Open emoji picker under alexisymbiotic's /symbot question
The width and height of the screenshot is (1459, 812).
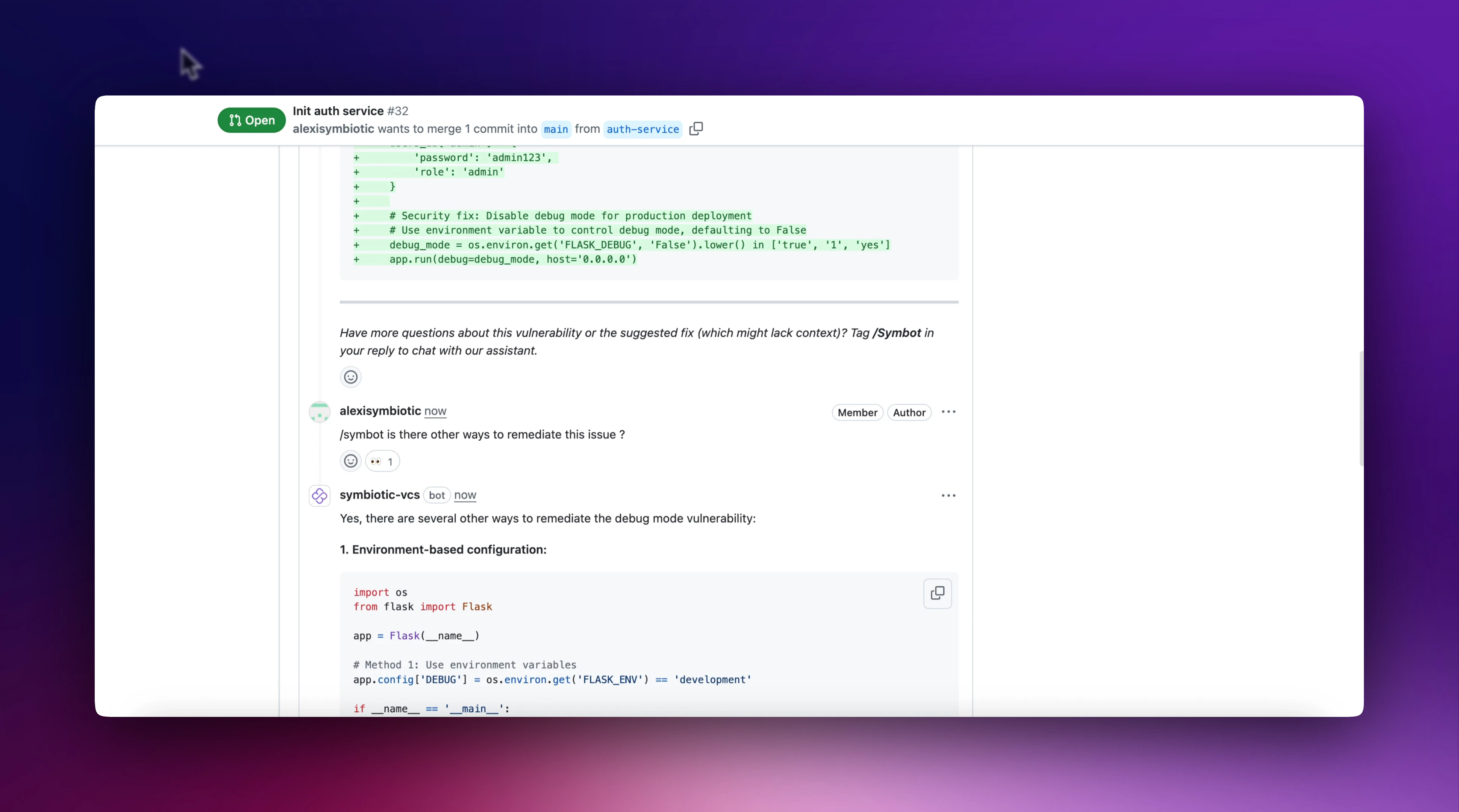[x=351, y=461]
